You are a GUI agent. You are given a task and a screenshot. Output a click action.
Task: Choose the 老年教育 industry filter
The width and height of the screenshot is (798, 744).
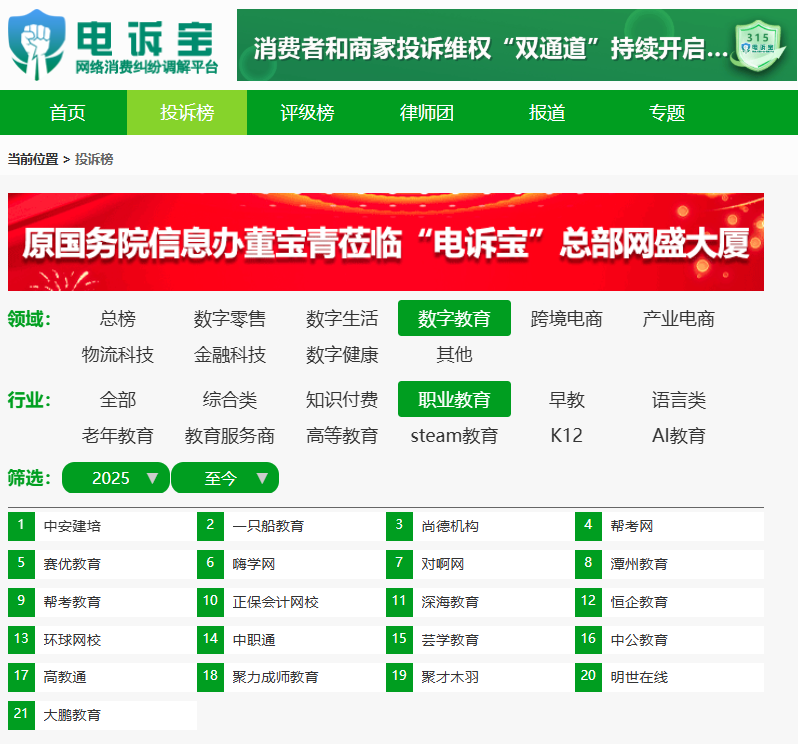pos(118,436)
